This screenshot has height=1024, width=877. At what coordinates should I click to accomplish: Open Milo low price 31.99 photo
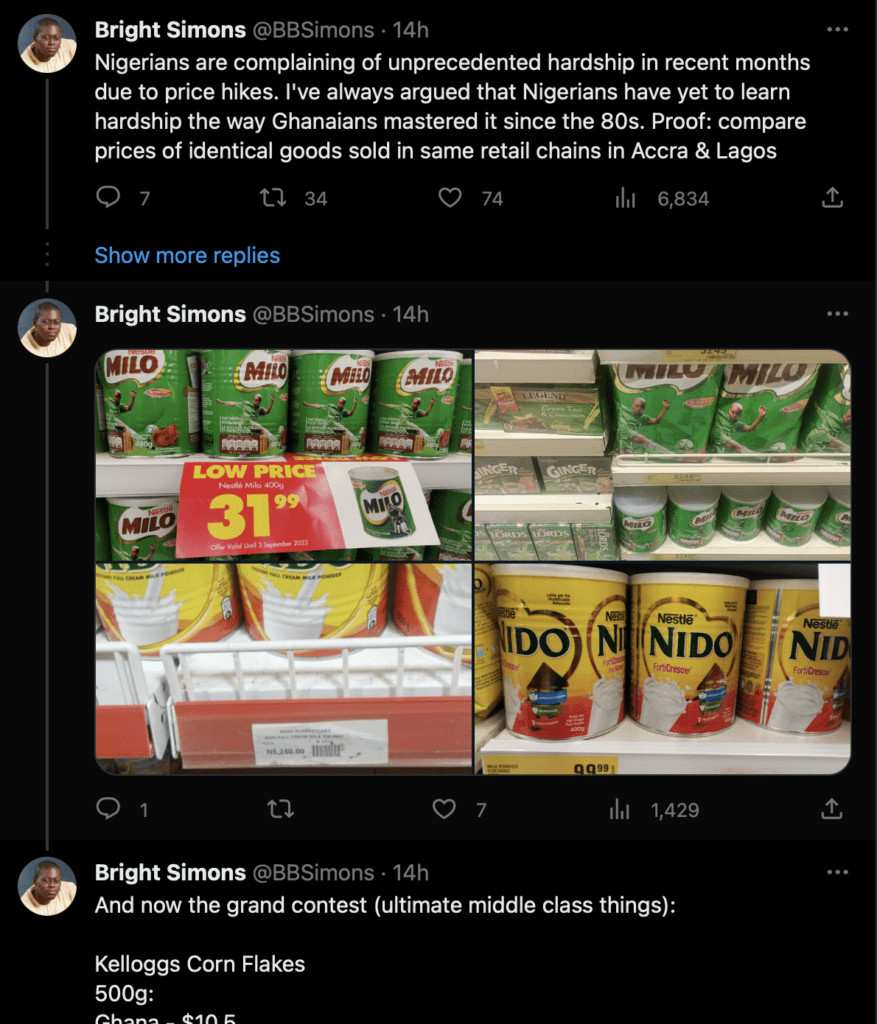283,455
